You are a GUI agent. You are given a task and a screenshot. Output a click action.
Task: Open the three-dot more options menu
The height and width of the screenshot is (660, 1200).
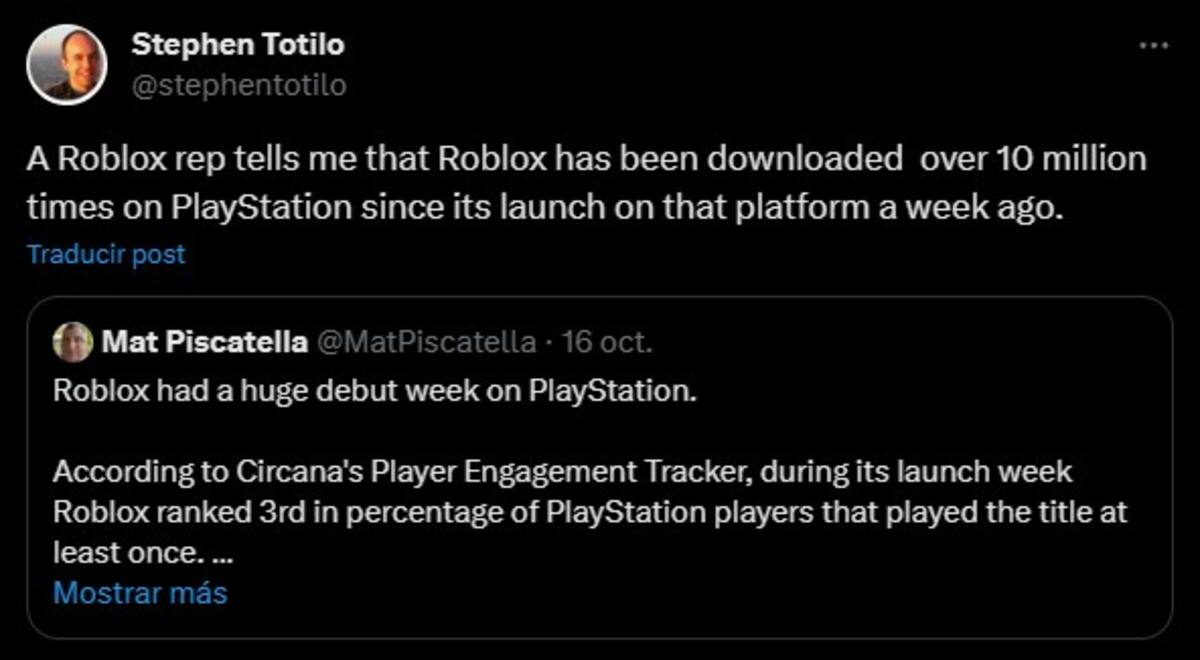pyautogui.click(x=1154, y=45)
